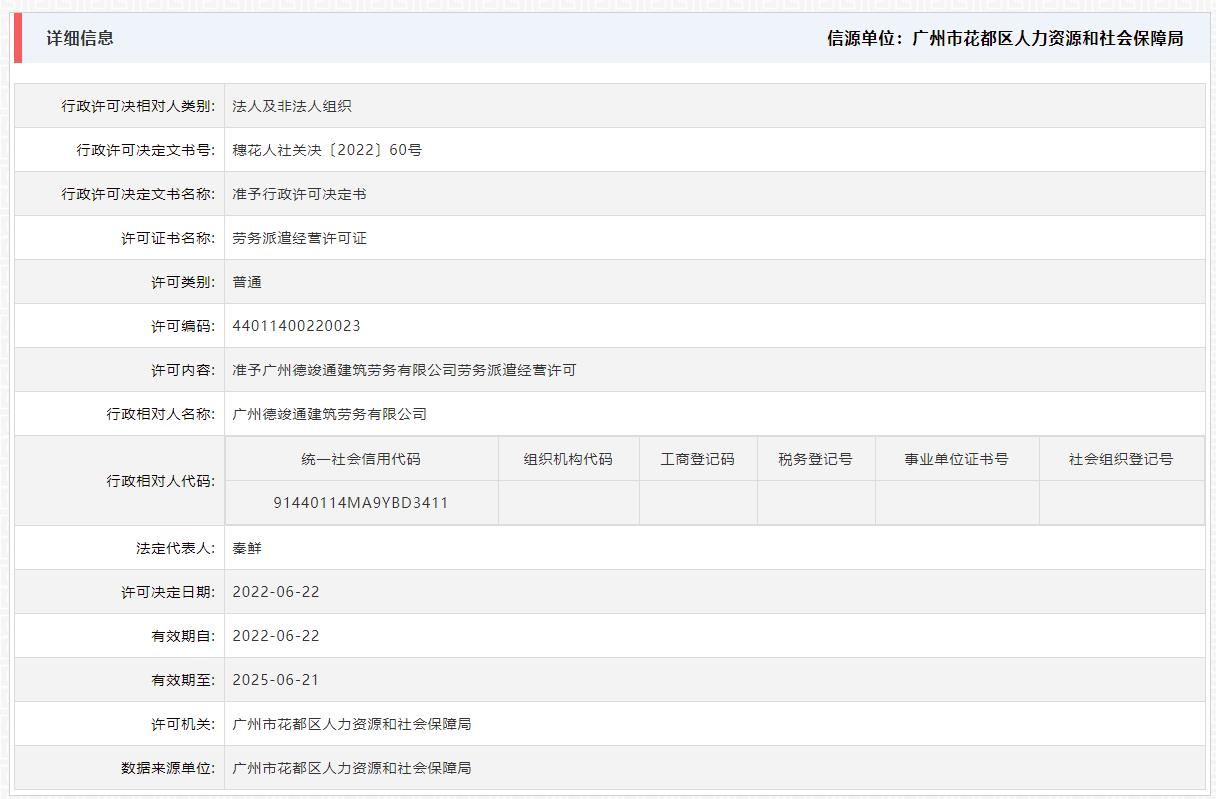Screen dimensions: 1216x799
Task: Select company name in 行政相对人名称 row
Action: click(329, 414)
